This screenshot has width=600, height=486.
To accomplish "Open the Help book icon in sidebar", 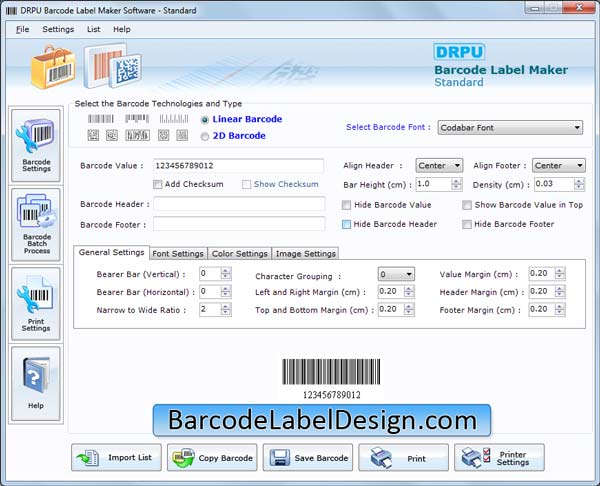I will point(36,383).
